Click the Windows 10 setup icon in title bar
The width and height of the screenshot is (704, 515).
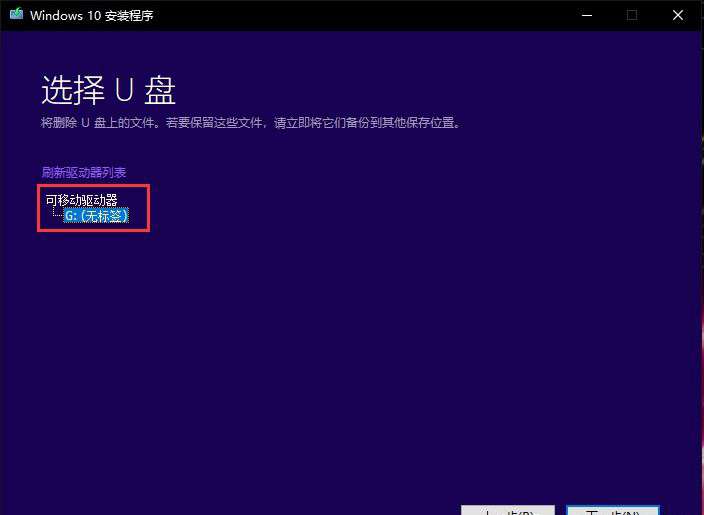tap(16, 14)
